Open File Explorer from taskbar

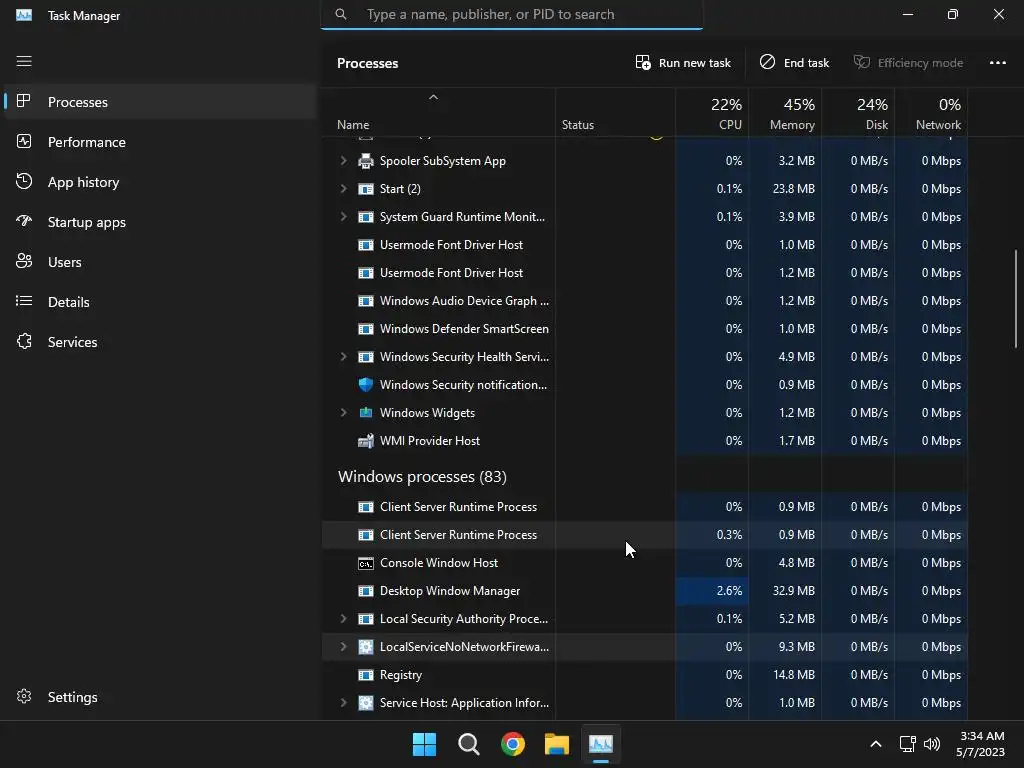pos(557,744)
